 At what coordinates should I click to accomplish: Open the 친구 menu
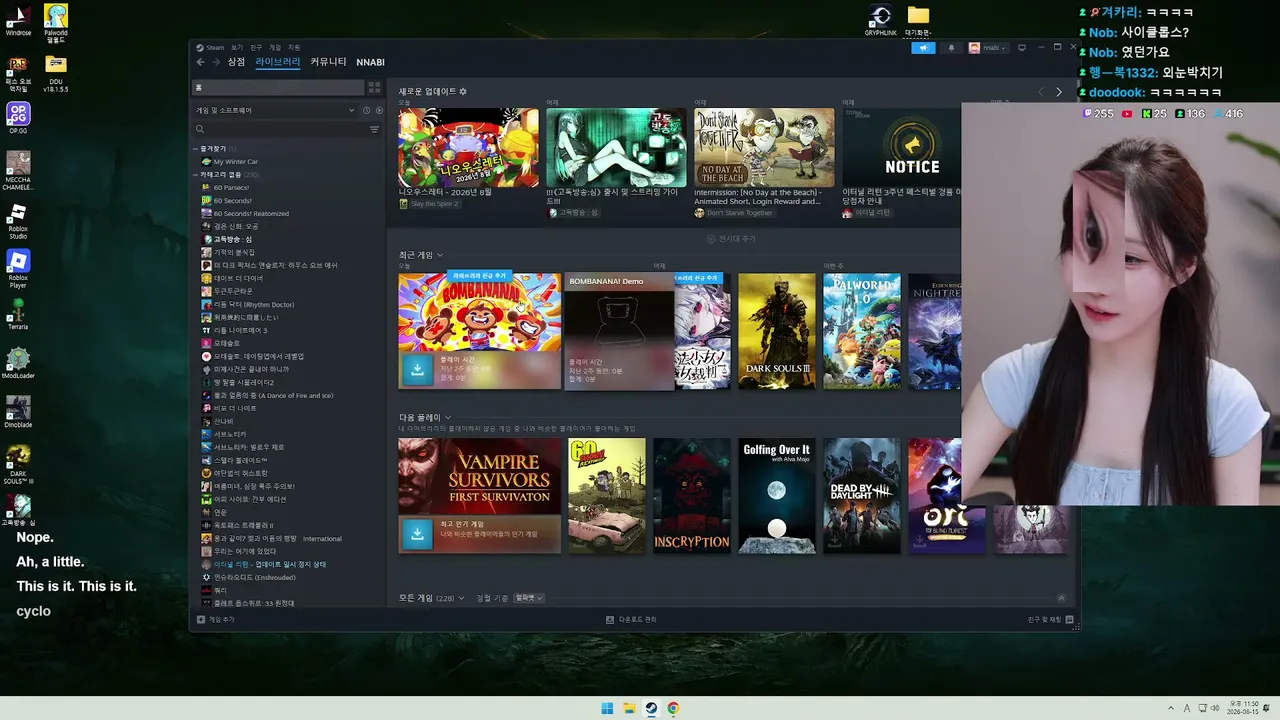click(x=256, y=47)
